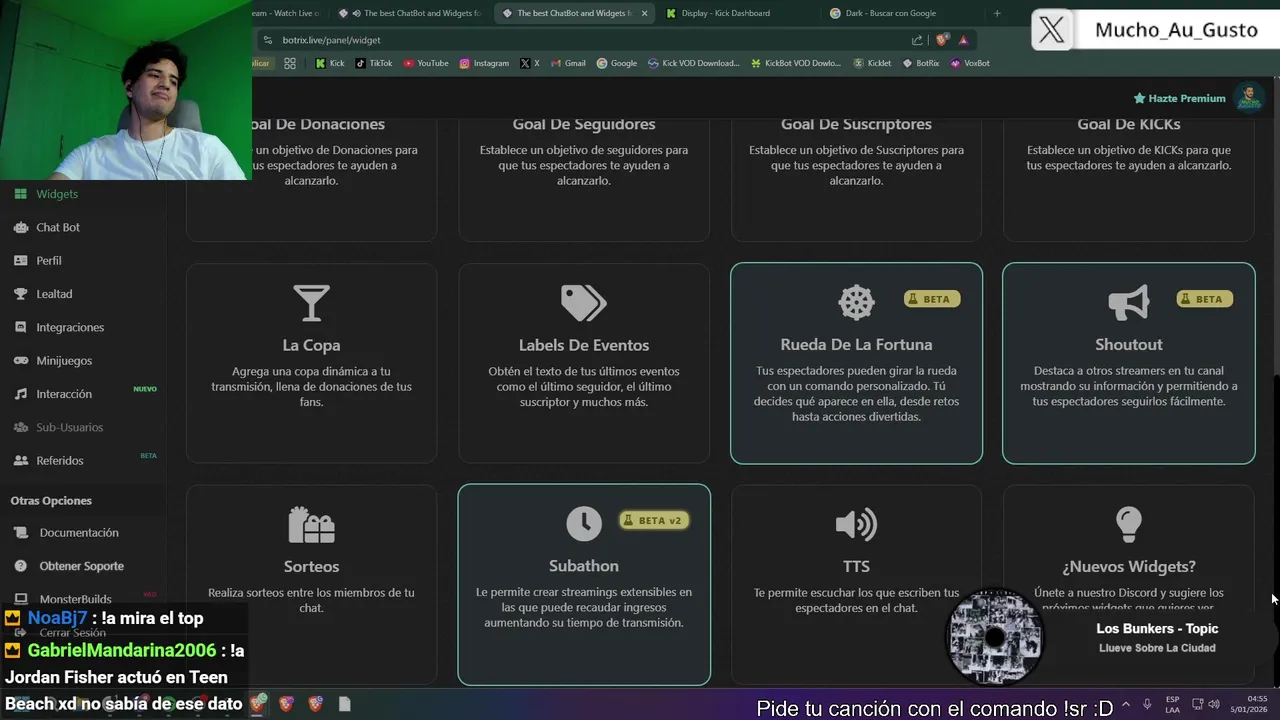1280x720 pixels.
Task: Click the volume icon in system tray
Action: [x=1213, y=704]
